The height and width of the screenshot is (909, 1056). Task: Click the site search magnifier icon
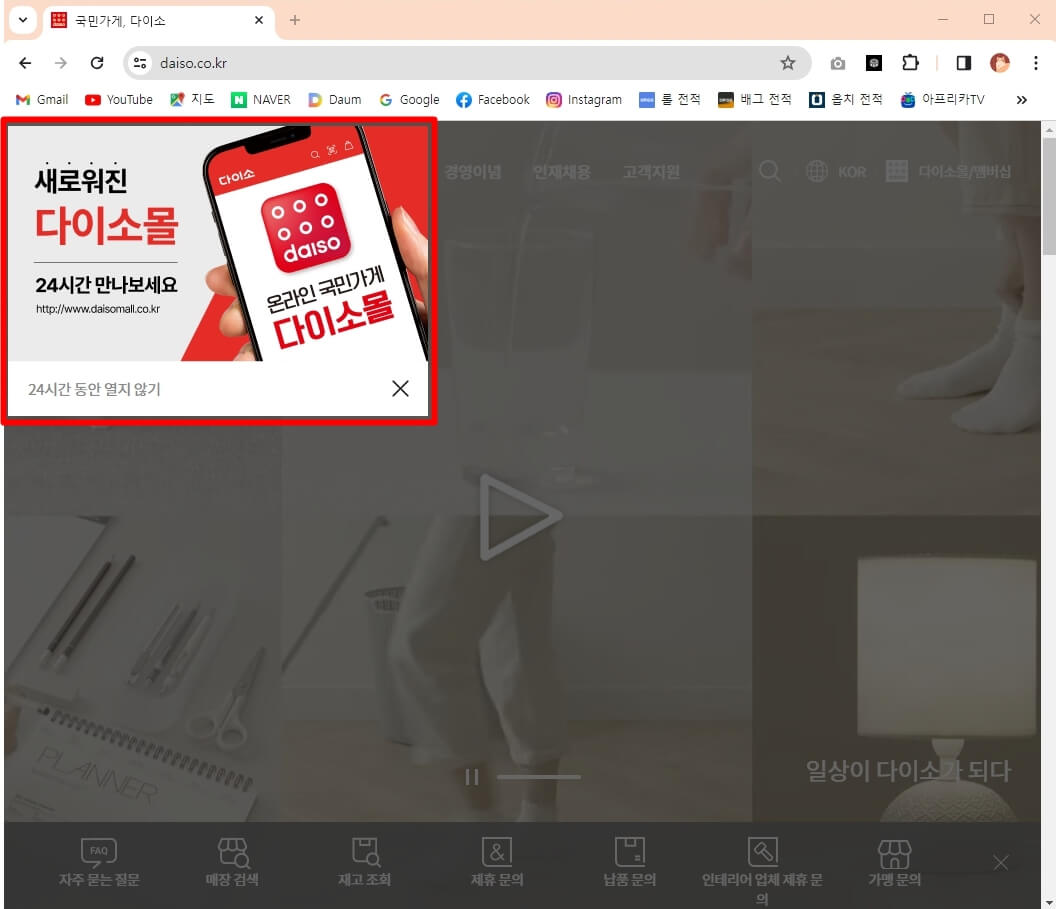pyautogui.click(x=770, y=171)
